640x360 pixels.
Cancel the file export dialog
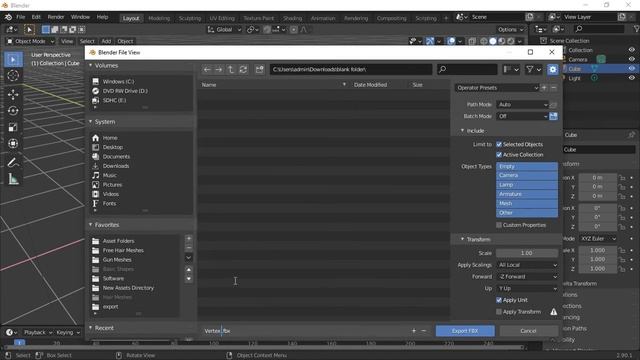click(x=529, y=331)
